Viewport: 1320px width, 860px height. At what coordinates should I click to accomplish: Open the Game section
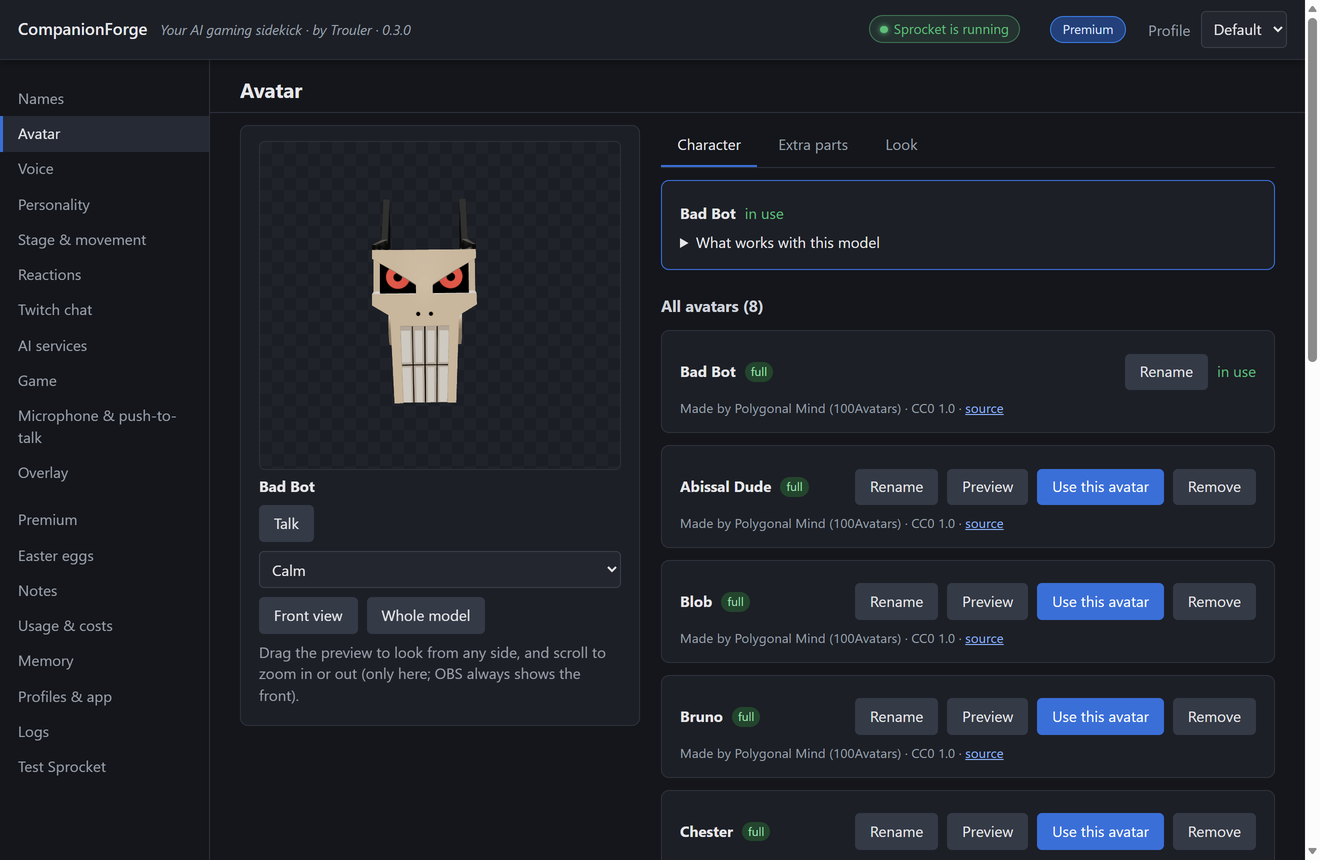tap(105, 381)
